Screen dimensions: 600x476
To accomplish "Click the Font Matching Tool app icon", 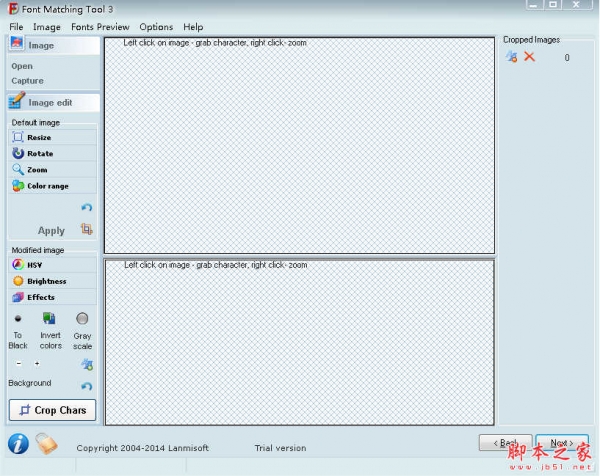I will [13, 8].
